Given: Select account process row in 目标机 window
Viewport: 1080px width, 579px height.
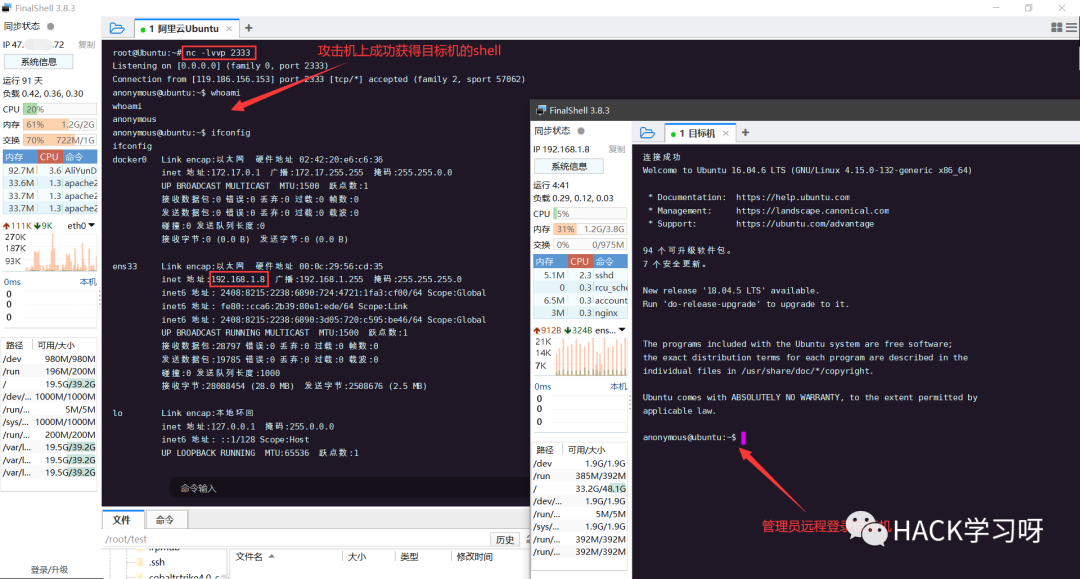Looking at the screenshot, I should click(x=580, y=300).
